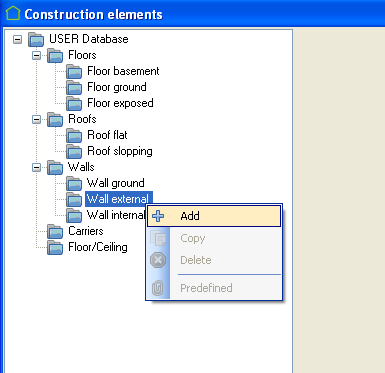Collapse the Floors tree branch

click(36, 56)
